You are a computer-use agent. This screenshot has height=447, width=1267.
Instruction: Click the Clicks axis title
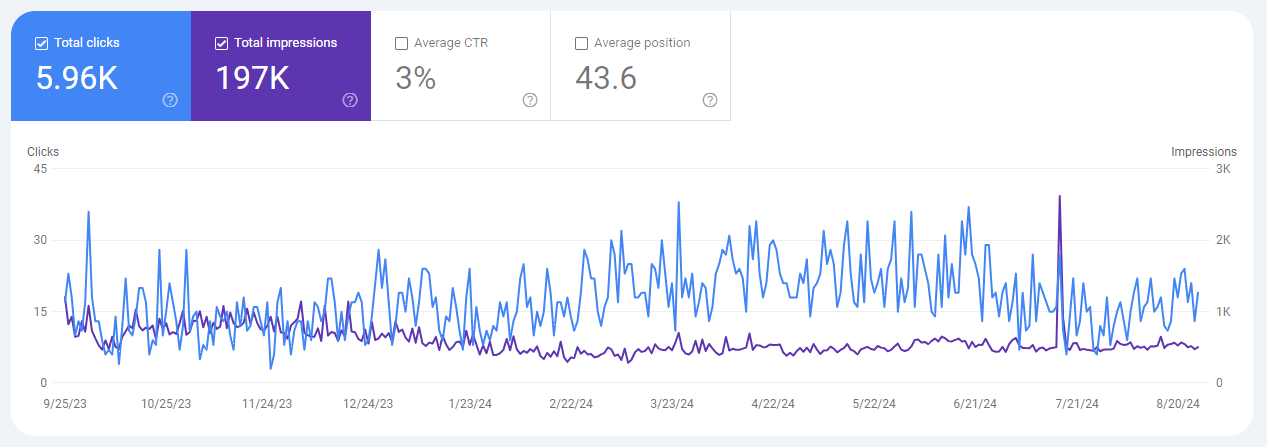(x=43, y=152)
